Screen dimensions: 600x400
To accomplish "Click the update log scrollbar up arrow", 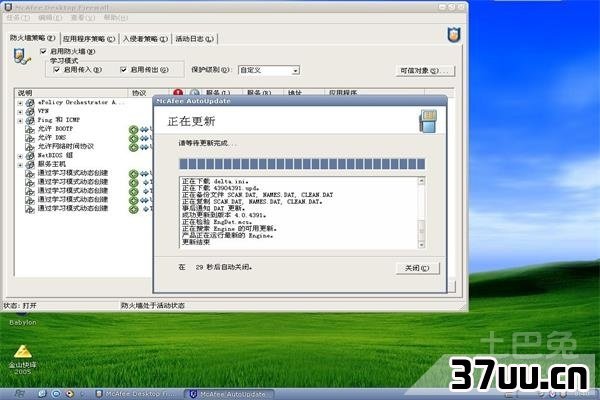I will [421, 181].
